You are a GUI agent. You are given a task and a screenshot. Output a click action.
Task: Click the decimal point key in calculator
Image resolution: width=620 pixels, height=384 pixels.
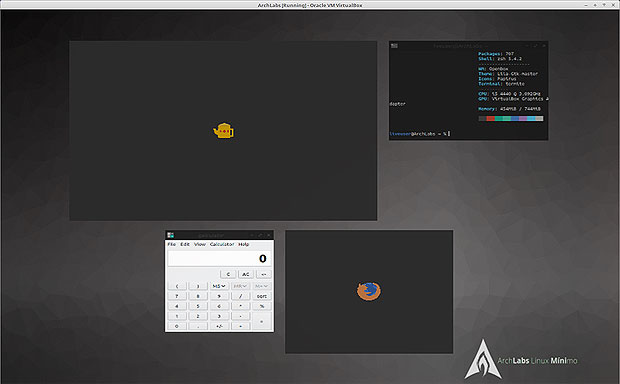click(x=198, y=326)
